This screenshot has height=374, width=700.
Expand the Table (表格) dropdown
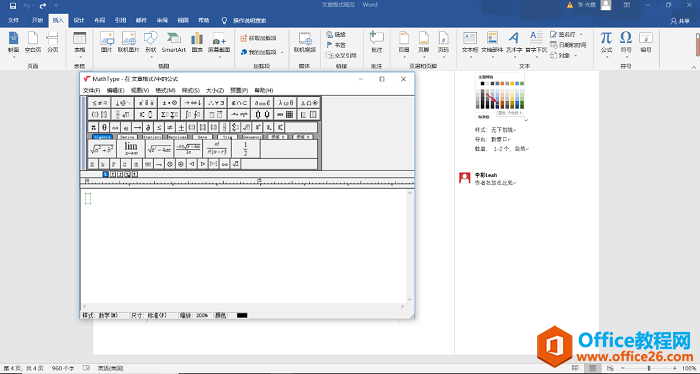[x=79, y=57]
